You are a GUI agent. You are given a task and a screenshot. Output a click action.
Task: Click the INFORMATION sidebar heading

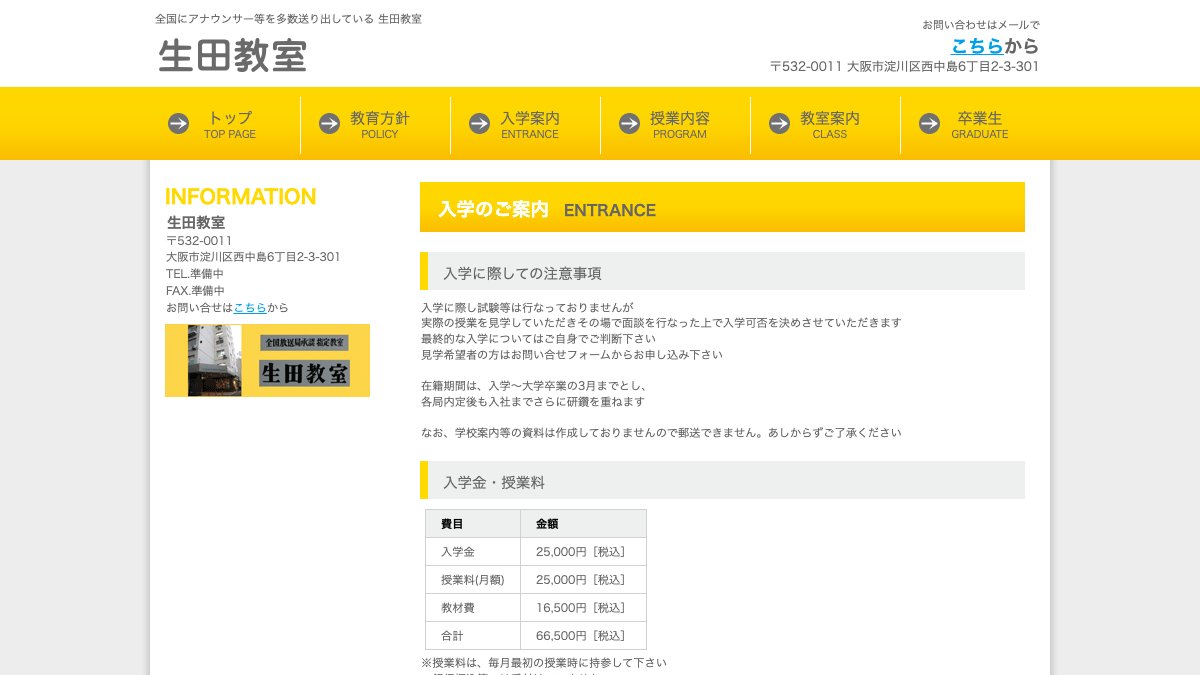coord(240,196)
